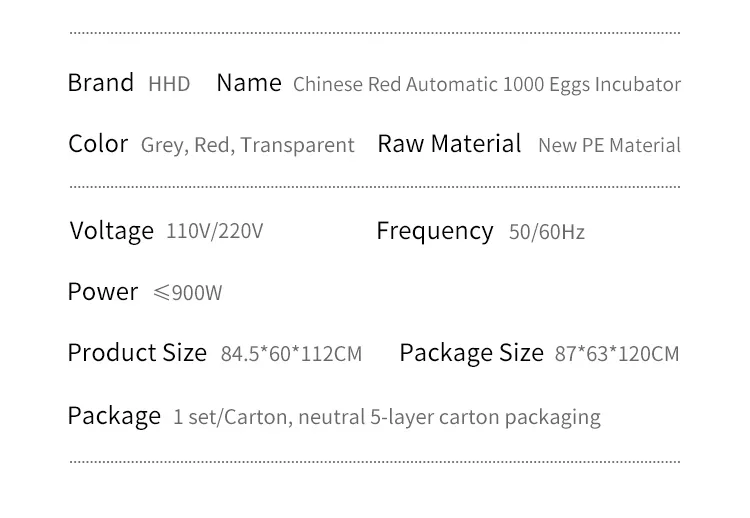Select the New PE Material value
This screenshot has height=518, width=750.
point(609,145)
